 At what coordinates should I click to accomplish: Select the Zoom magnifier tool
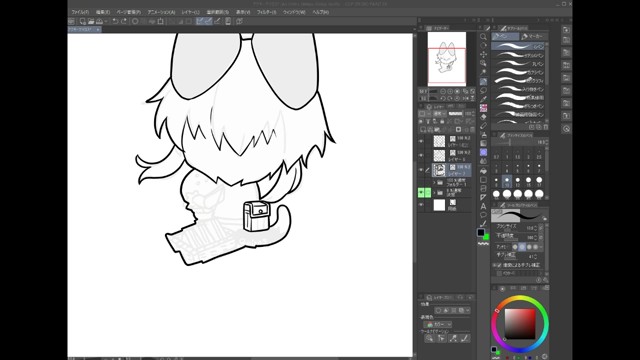point(483,37)
